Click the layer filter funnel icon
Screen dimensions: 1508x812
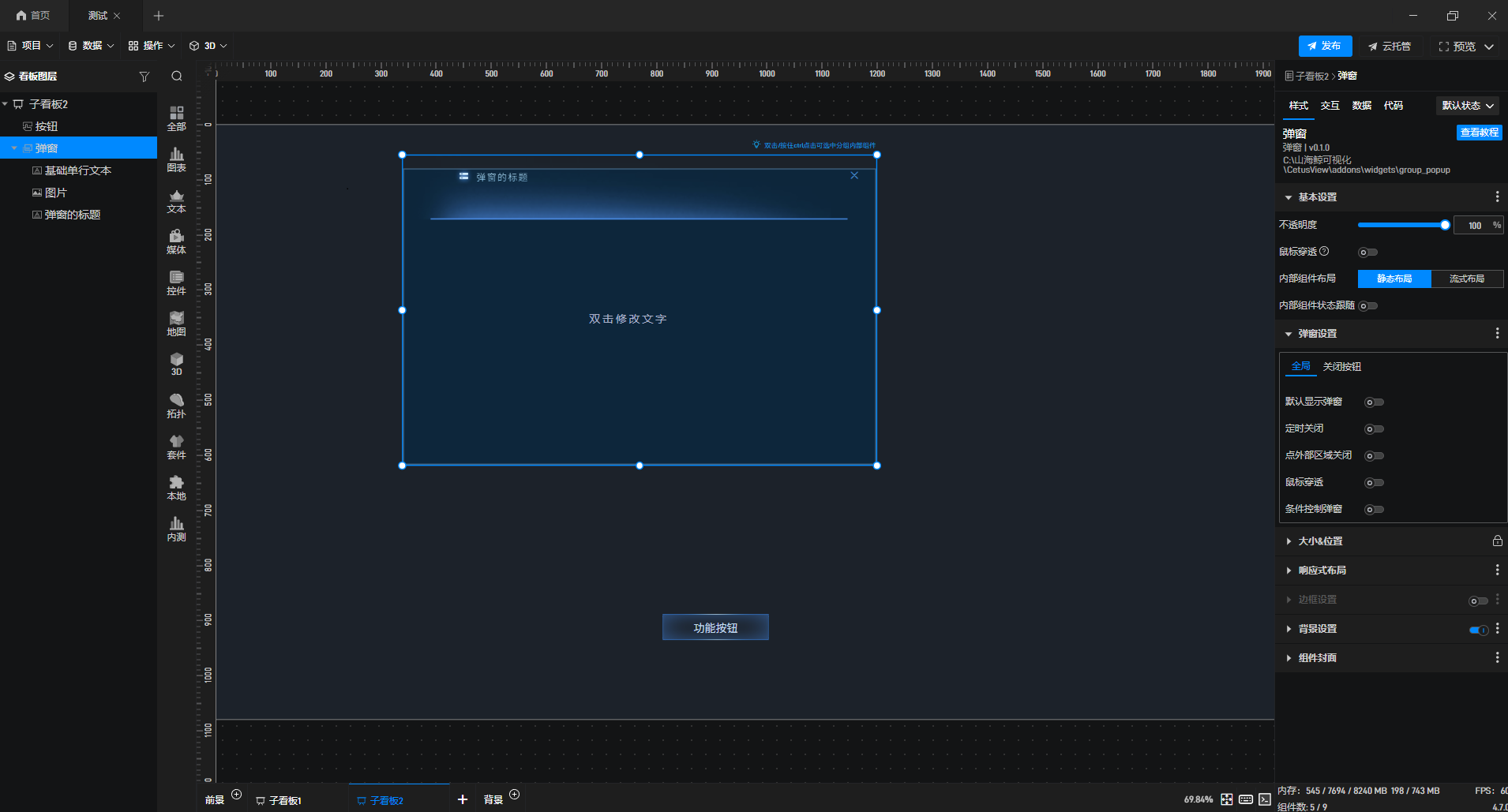pos(144,77)
